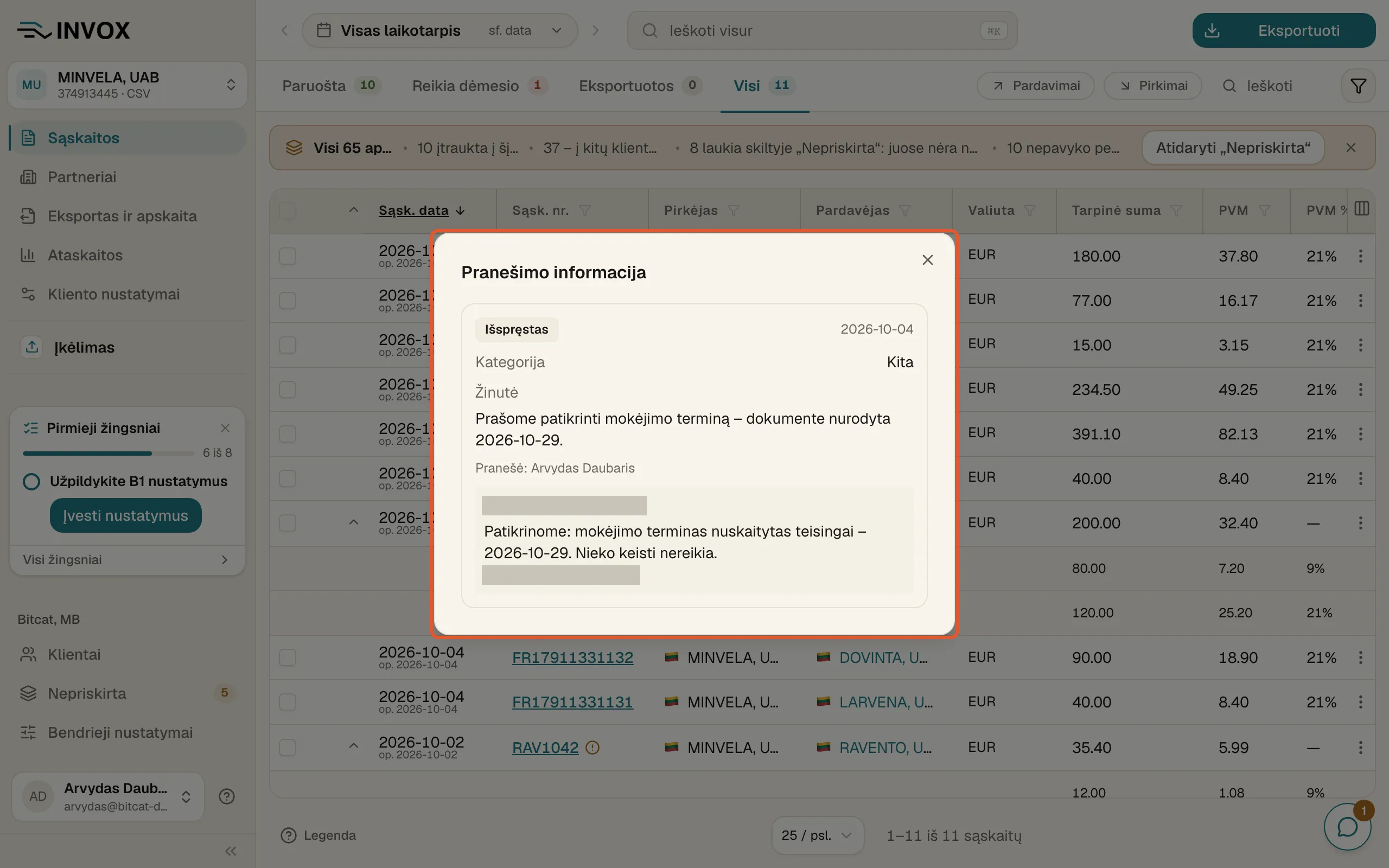Go to next period arrow
Viewport: 1389px width, 868px height.
click(595, 30)
